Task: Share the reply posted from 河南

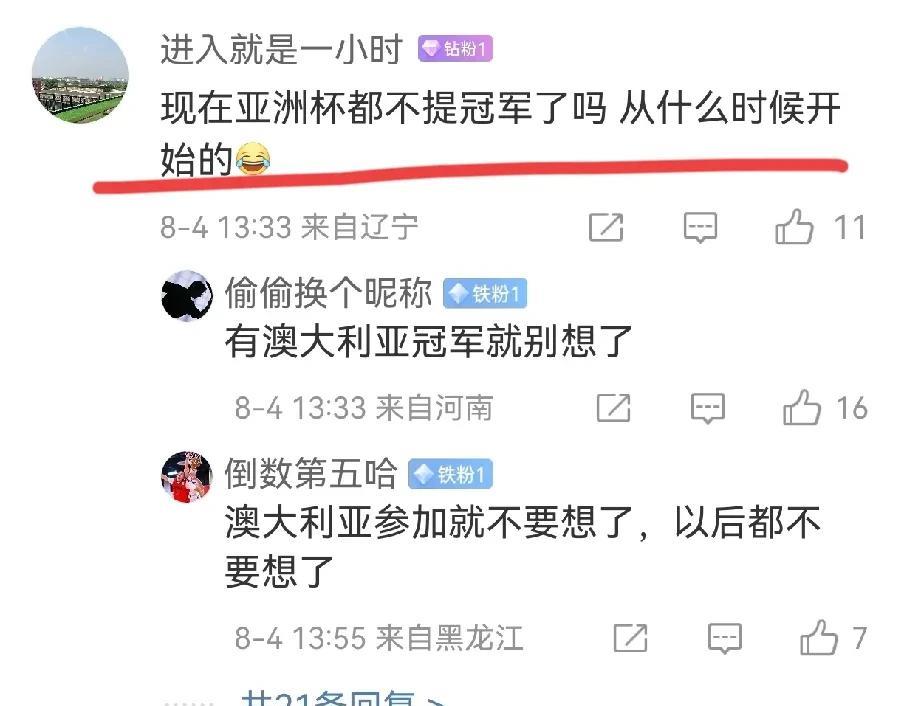Action: [613, 407]
